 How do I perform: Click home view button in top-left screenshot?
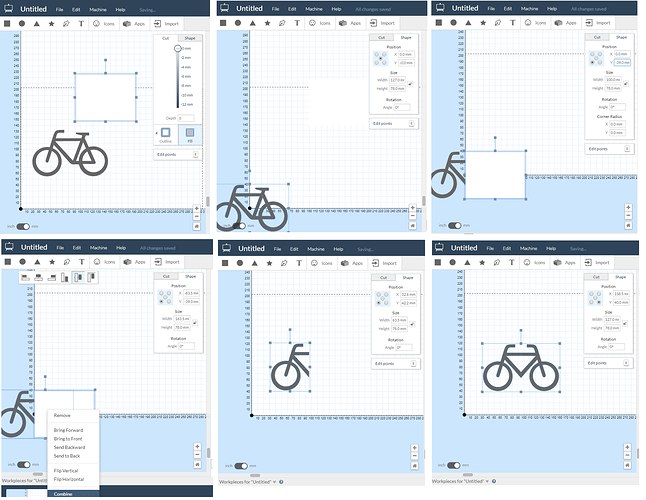pyautogui.click(x=197, y=226)
